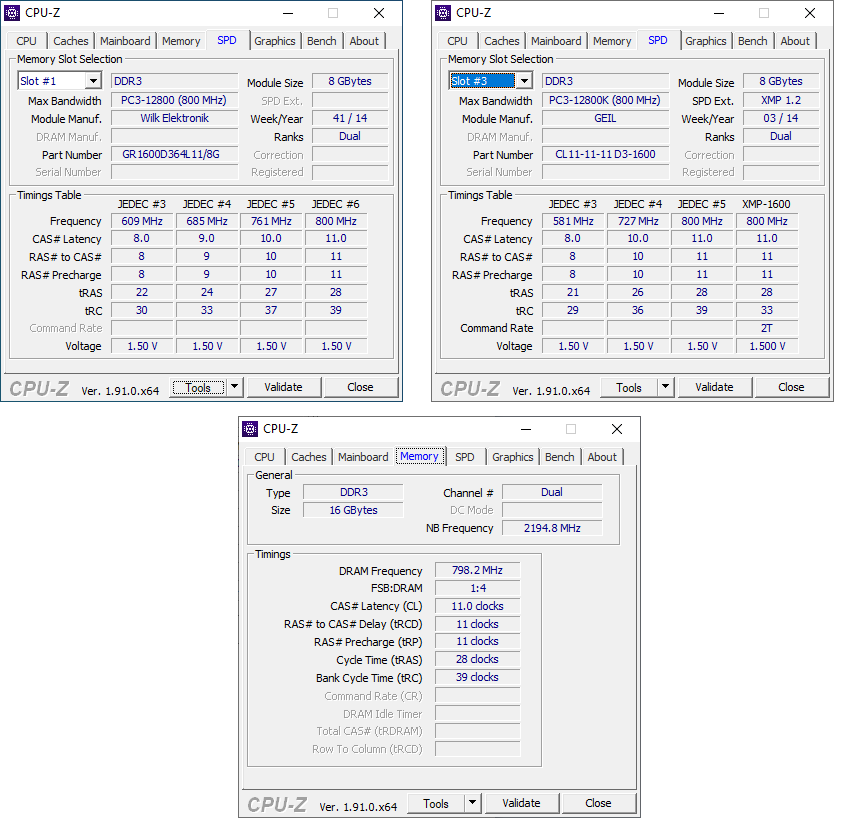The image size is (849, 824).
Task: Click CPU-Z app icon in Memory window title bar
Action: pyautogui.click(x=250, y=429)
